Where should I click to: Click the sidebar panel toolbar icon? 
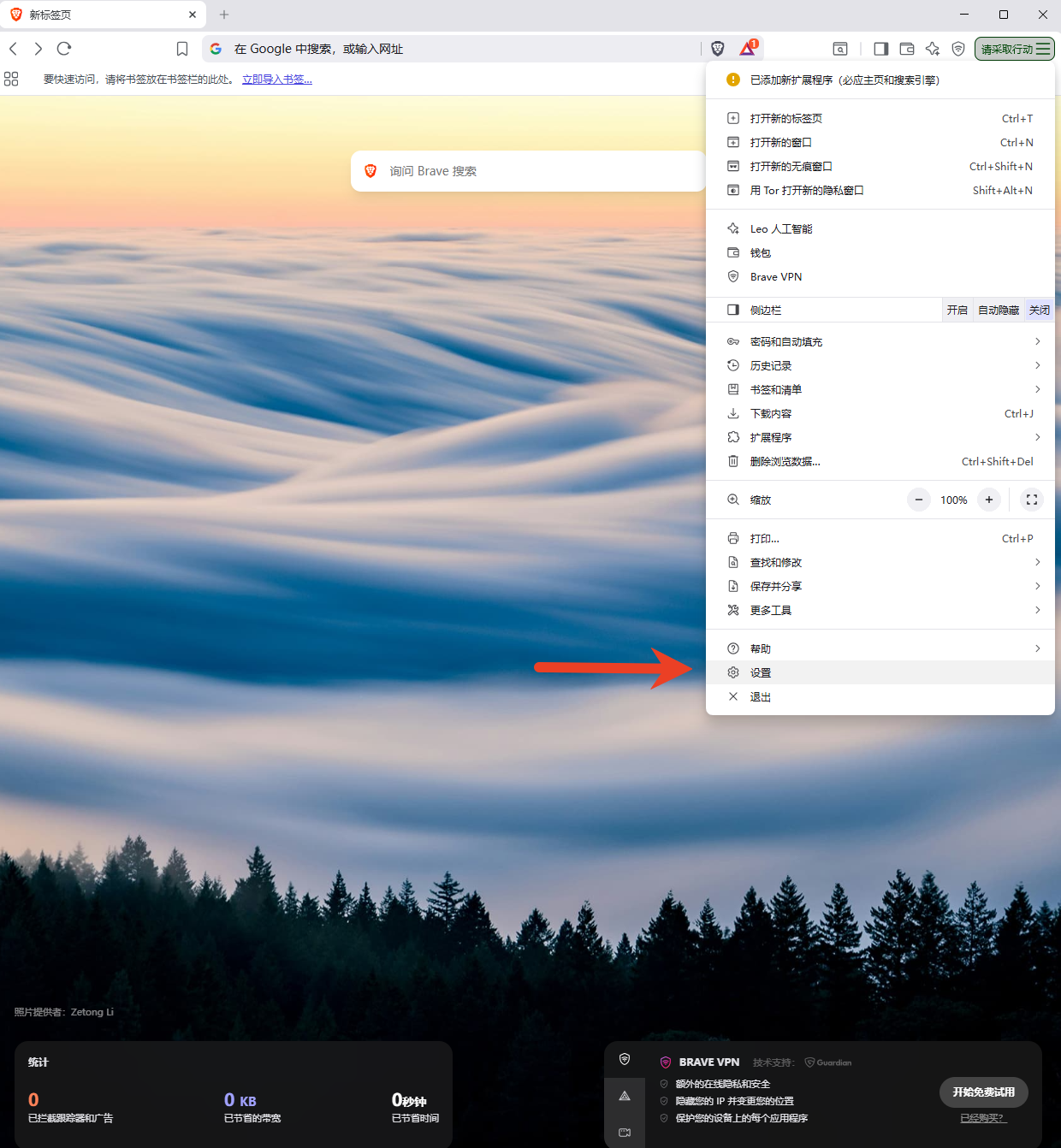pyautogui.click(x=880, y=49)
